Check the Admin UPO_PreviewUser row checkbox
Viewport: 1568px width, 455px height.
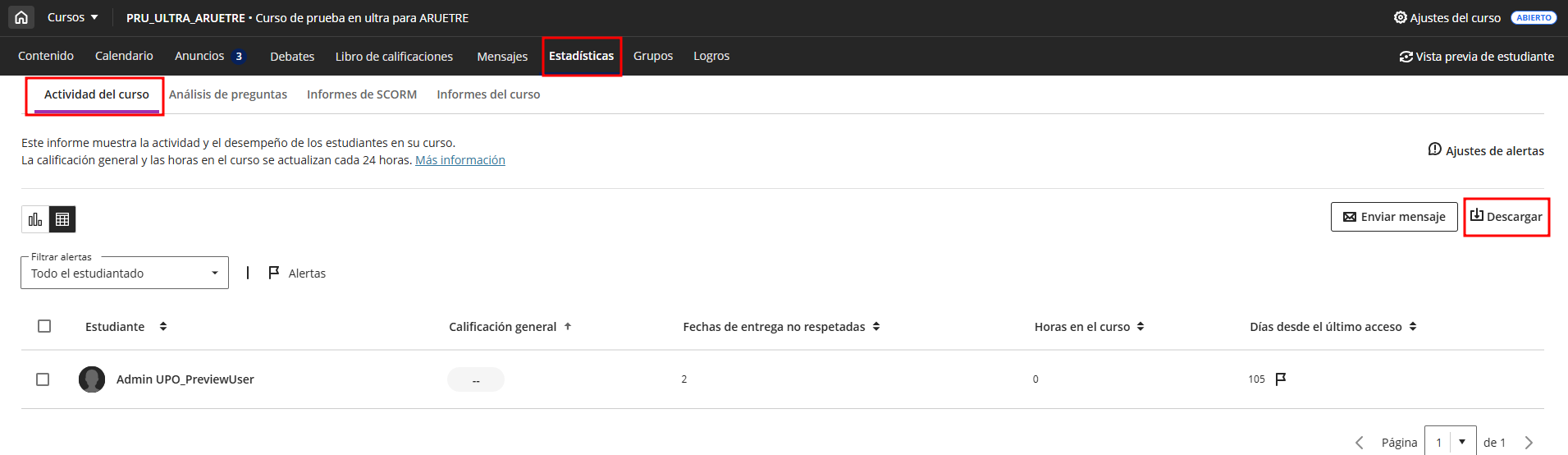[x=43, y=379]
